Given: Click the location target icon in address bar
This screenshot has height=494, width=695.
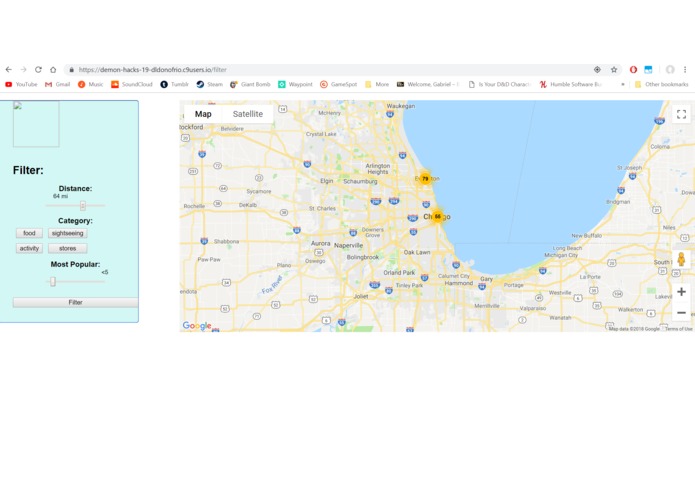Looking at the screenshot, I should 597,70.
